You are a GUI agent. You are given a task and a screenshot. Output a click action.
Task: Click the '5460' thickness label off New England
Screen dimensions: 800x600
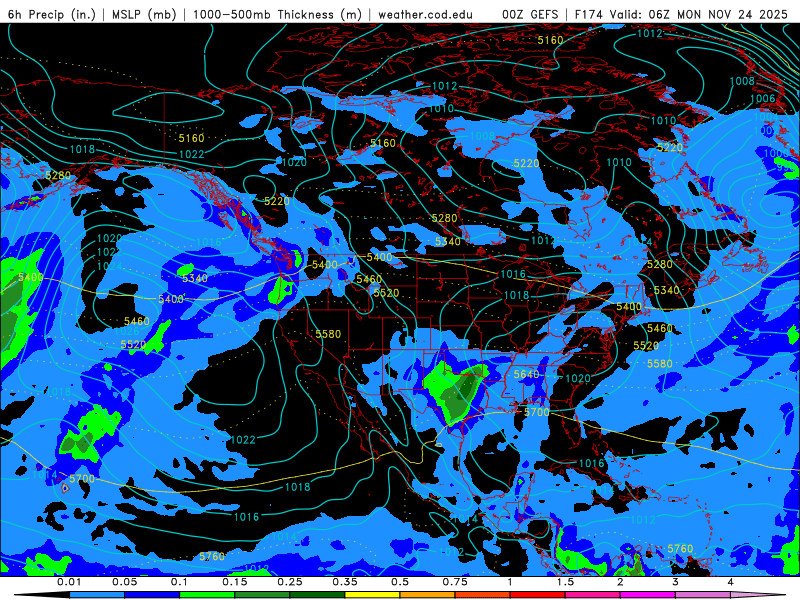(x=660, y=328)
